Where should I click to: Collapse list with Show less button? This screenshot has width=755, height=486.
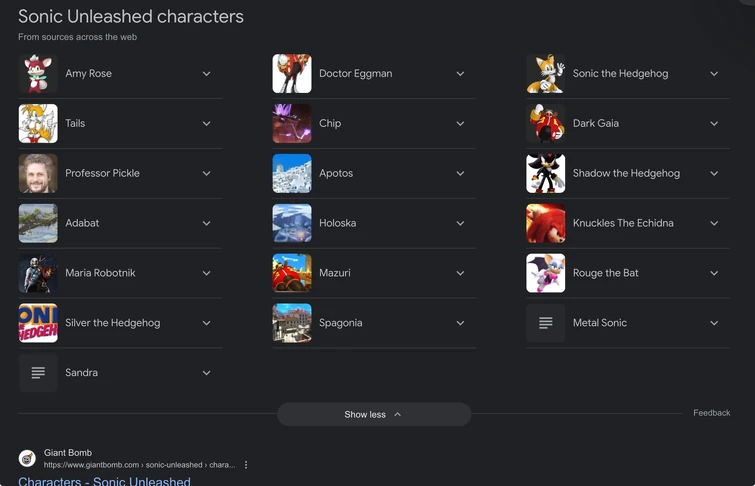click(373, 414)
